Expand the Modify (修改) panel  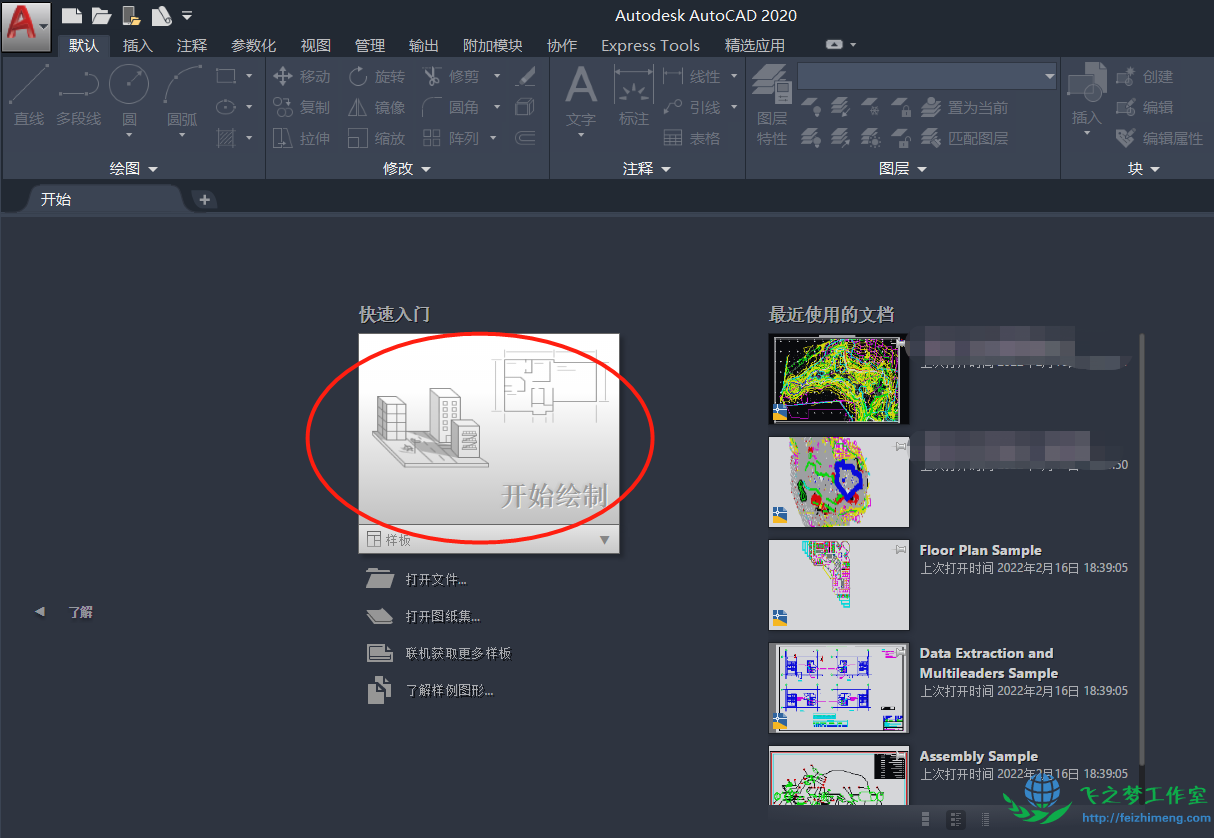(407, 169)
